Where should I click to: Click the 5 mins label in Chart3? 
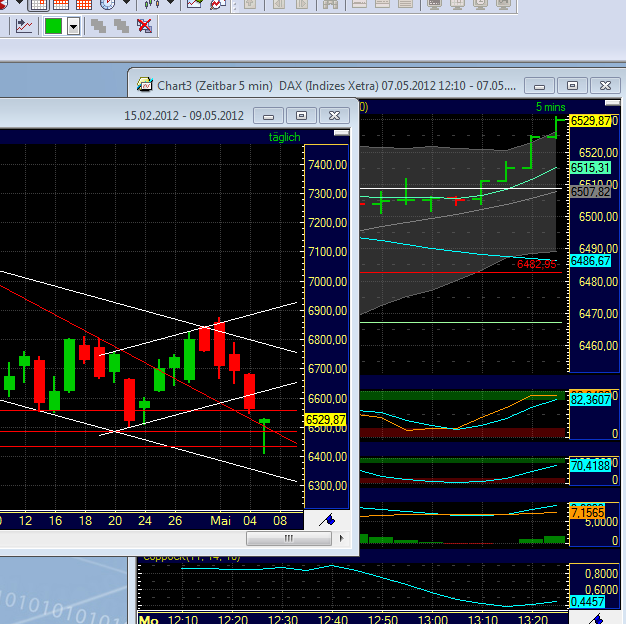(x=551, y=107)
